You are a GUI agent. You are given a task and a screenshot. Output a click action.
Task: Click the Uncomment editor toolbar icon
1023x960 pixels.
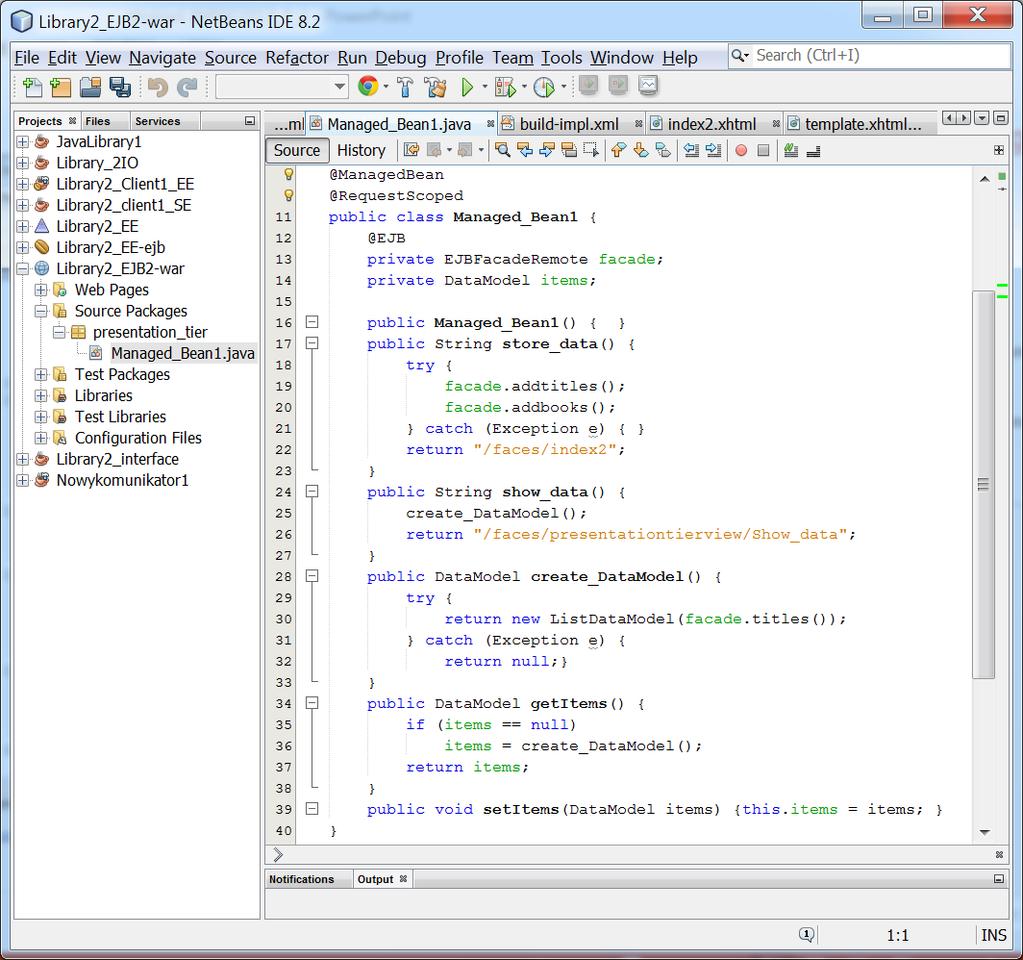tap(814, 150)
